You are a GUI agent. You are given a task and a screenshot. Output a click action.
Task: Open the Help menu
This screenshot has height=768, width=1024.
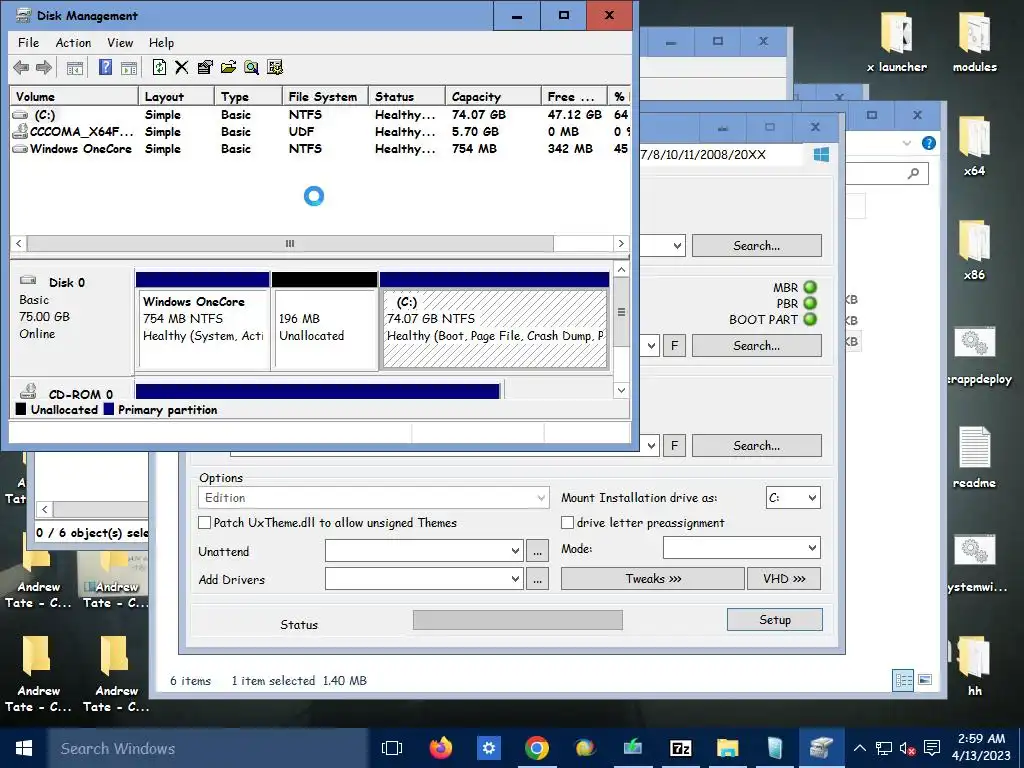coord(161,43)
